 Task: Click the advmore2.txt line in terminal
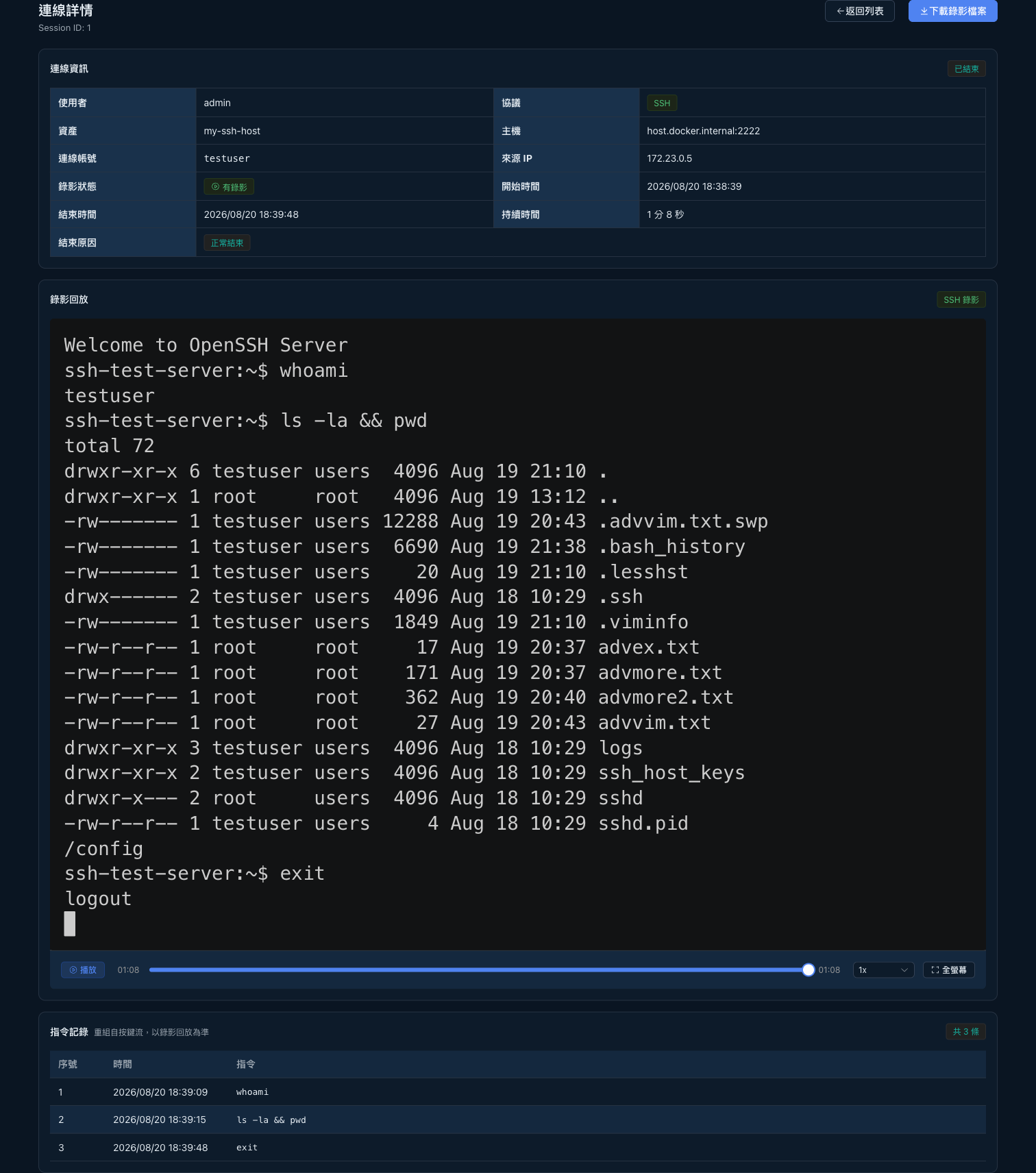tap(399, 697)
